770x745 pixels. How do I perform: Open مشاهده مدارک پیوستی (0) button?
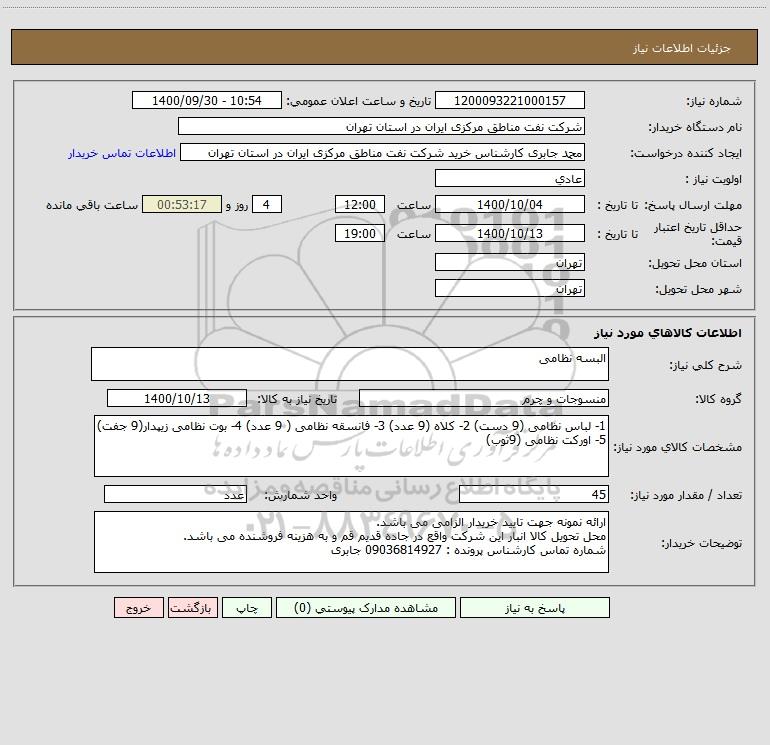(365, 607)
